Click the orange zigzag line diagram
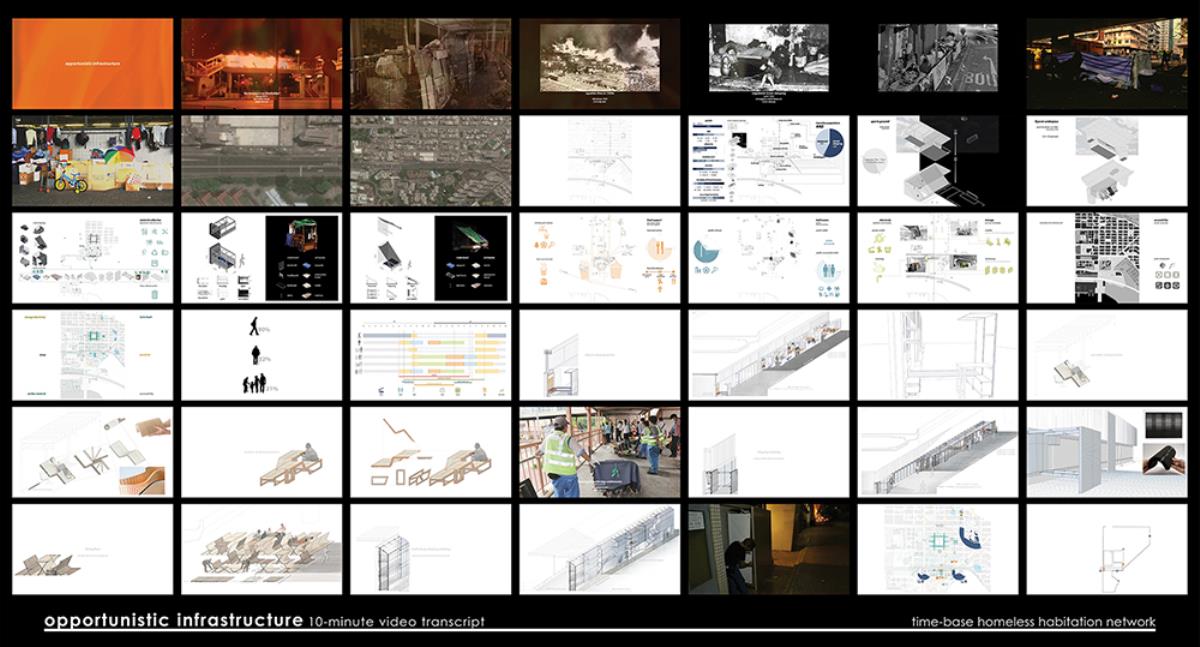Screen dimensions: 1200x647 tap(403, 432)
